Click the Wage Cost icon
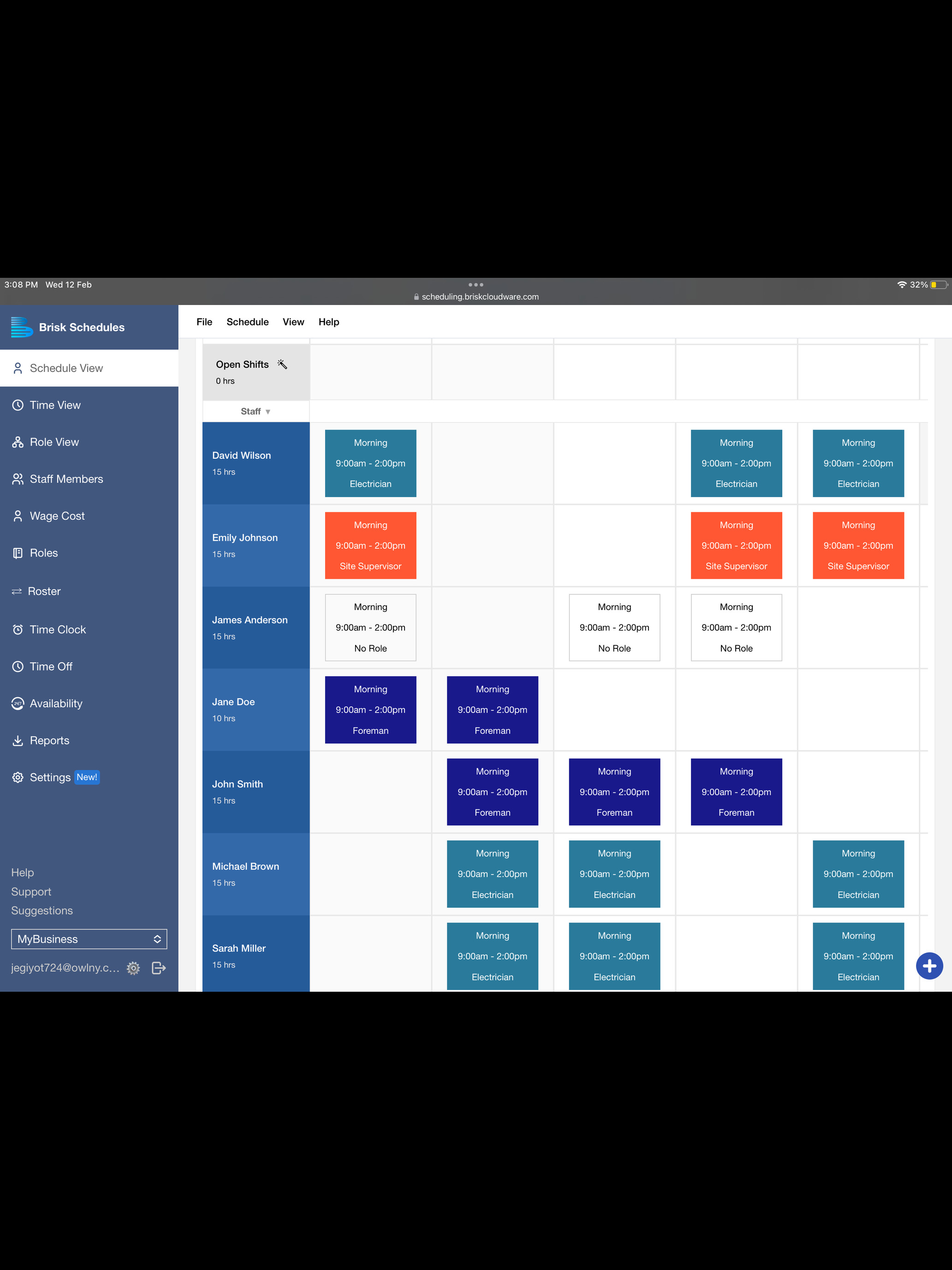This screenshot has height=1270, width=952. pyautogui.click(x=18, y=516)
